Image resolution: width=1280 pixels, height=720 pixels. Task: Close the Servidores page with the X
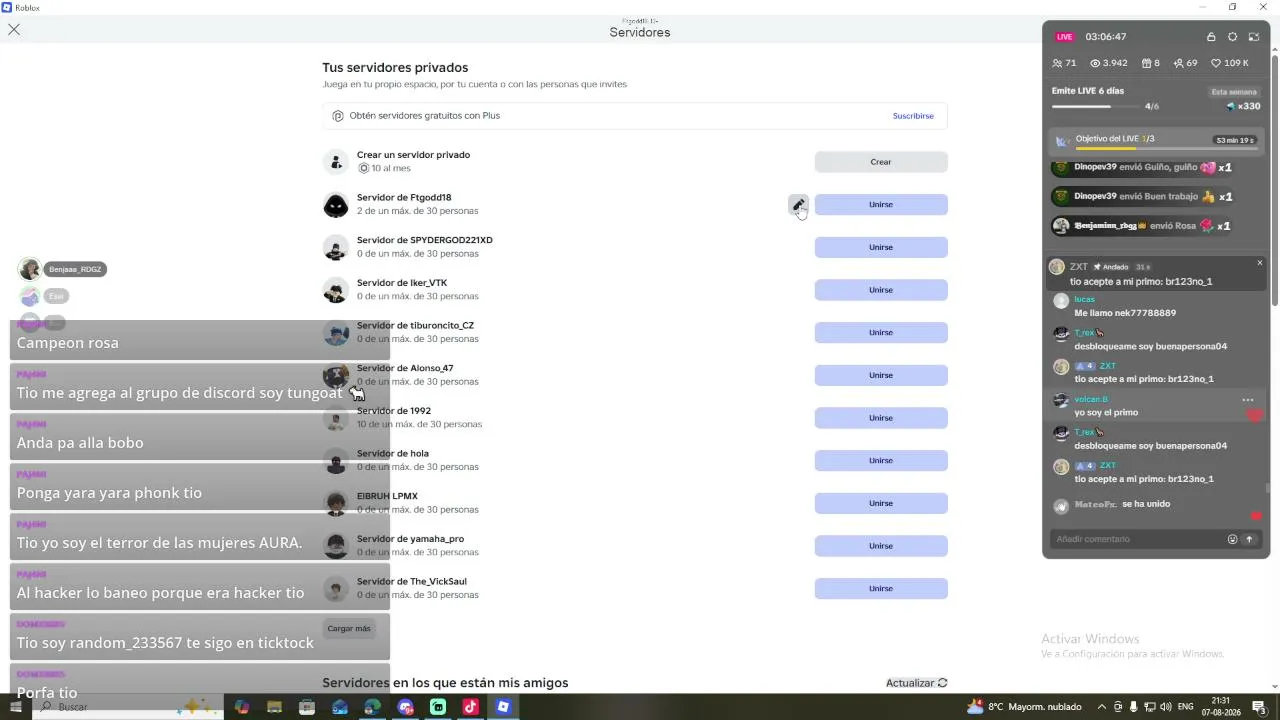pos(14,30)
